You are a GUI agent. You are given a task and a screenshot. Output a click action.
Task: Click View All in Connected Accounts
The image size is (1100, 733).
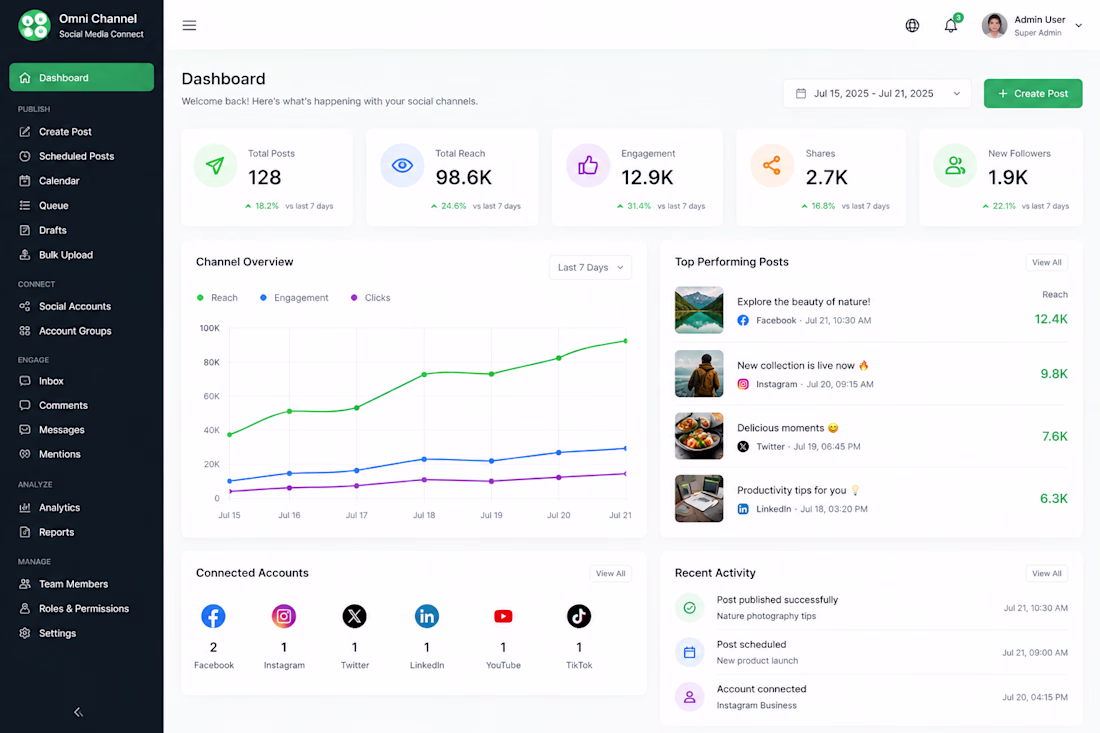click(x=610, y=573)
